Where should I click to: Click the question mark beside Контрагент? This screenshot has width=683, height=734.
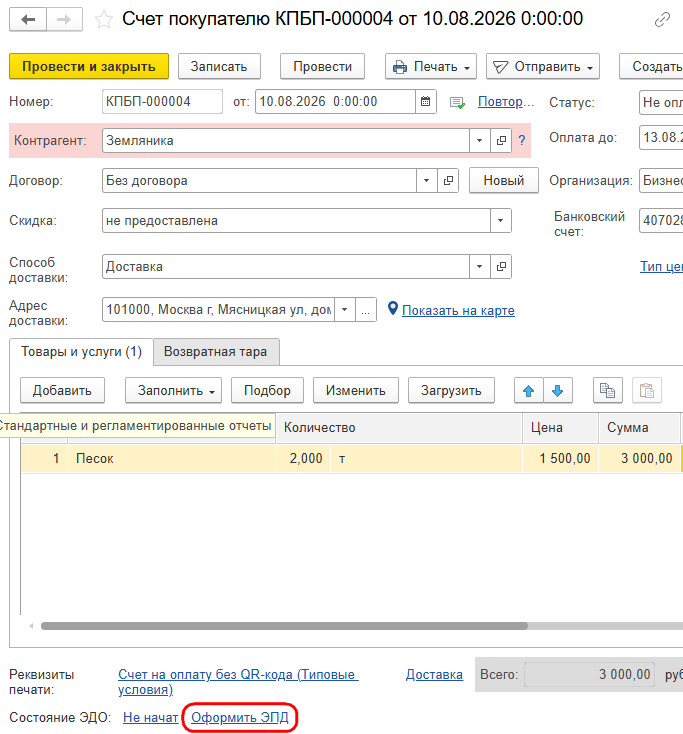[x=521, y=140]
